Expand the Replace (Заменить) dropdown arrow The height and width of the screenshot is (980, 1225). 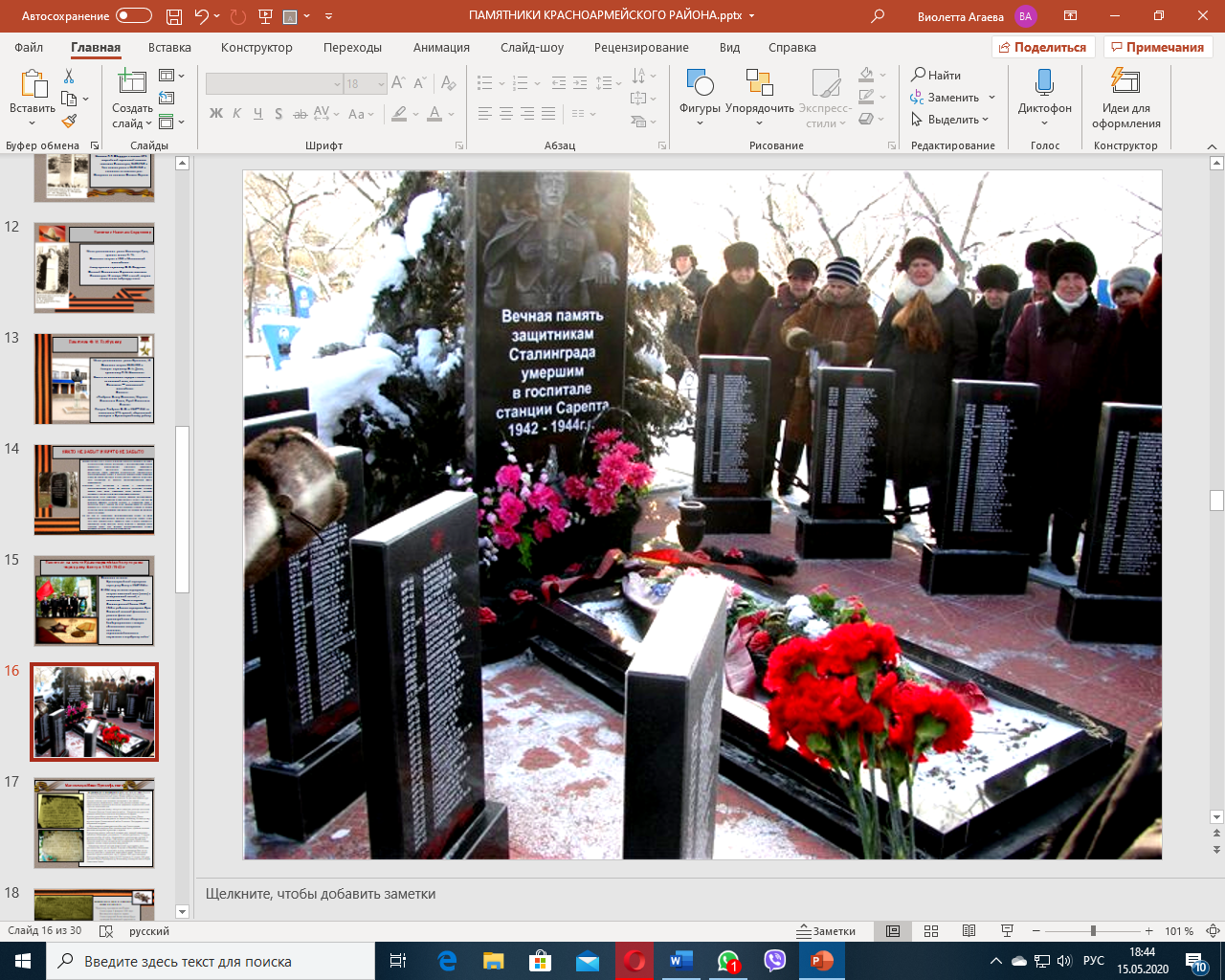click(992, 98)
